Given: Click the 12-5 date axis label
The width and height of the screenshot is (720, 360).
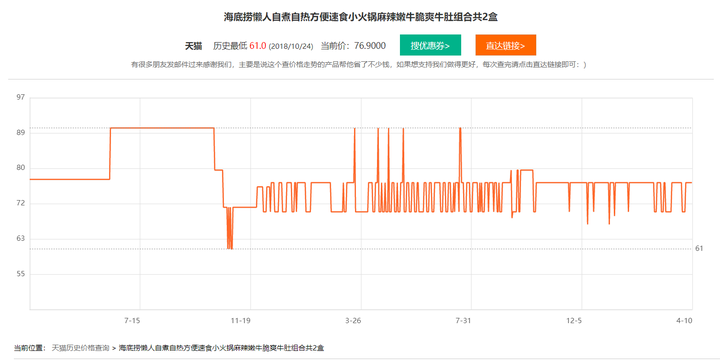Looking at the screenshot, I should (x=574, y=321).
